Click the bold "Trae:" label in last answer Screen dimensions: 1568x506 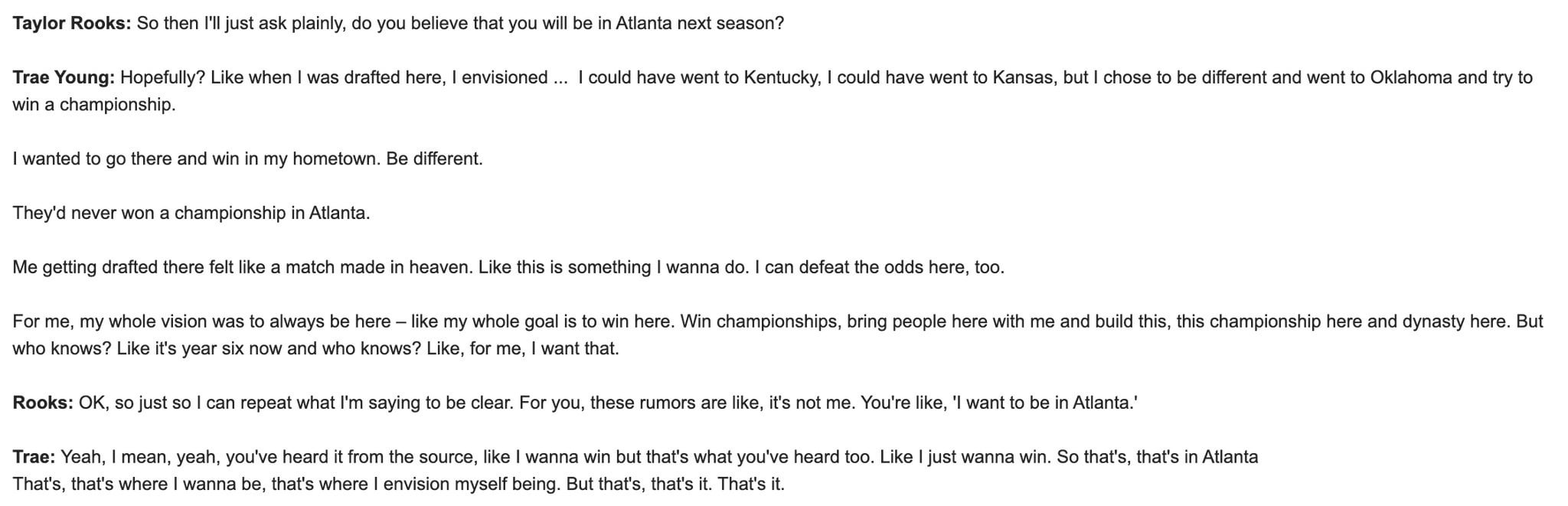tap(34, 457)
